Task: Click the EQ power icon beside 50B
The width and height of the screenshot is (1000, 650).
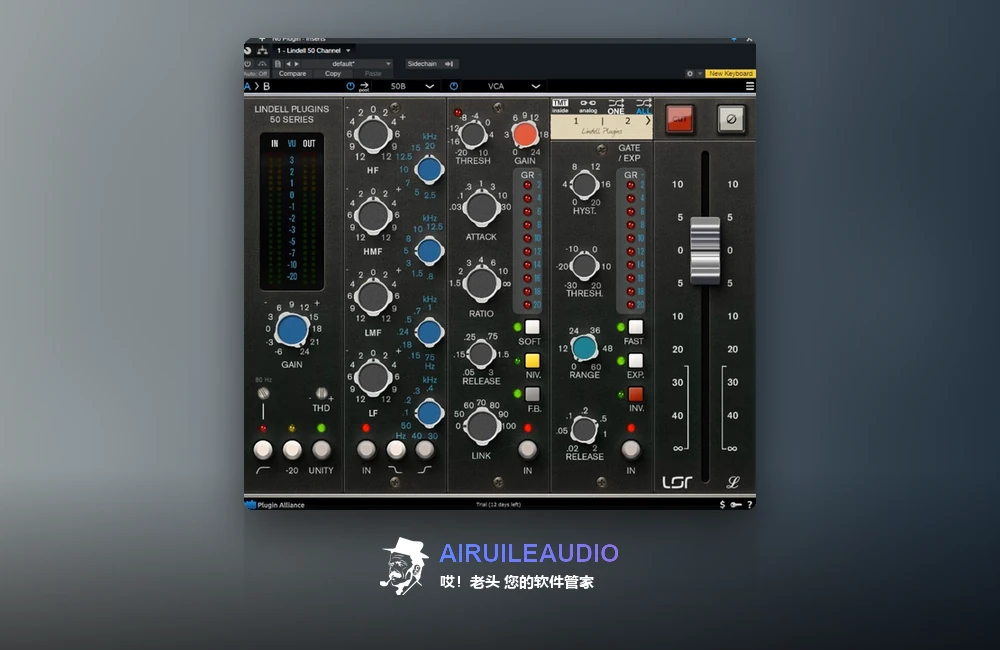Action: click(x=350, y=86)
